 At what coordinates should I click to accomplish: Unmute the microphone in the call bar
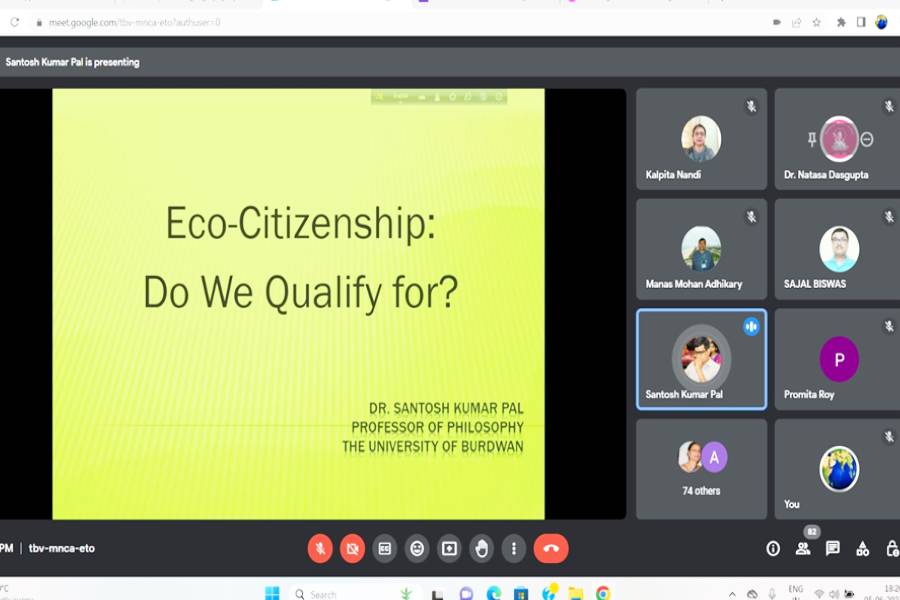click(320, 548)
